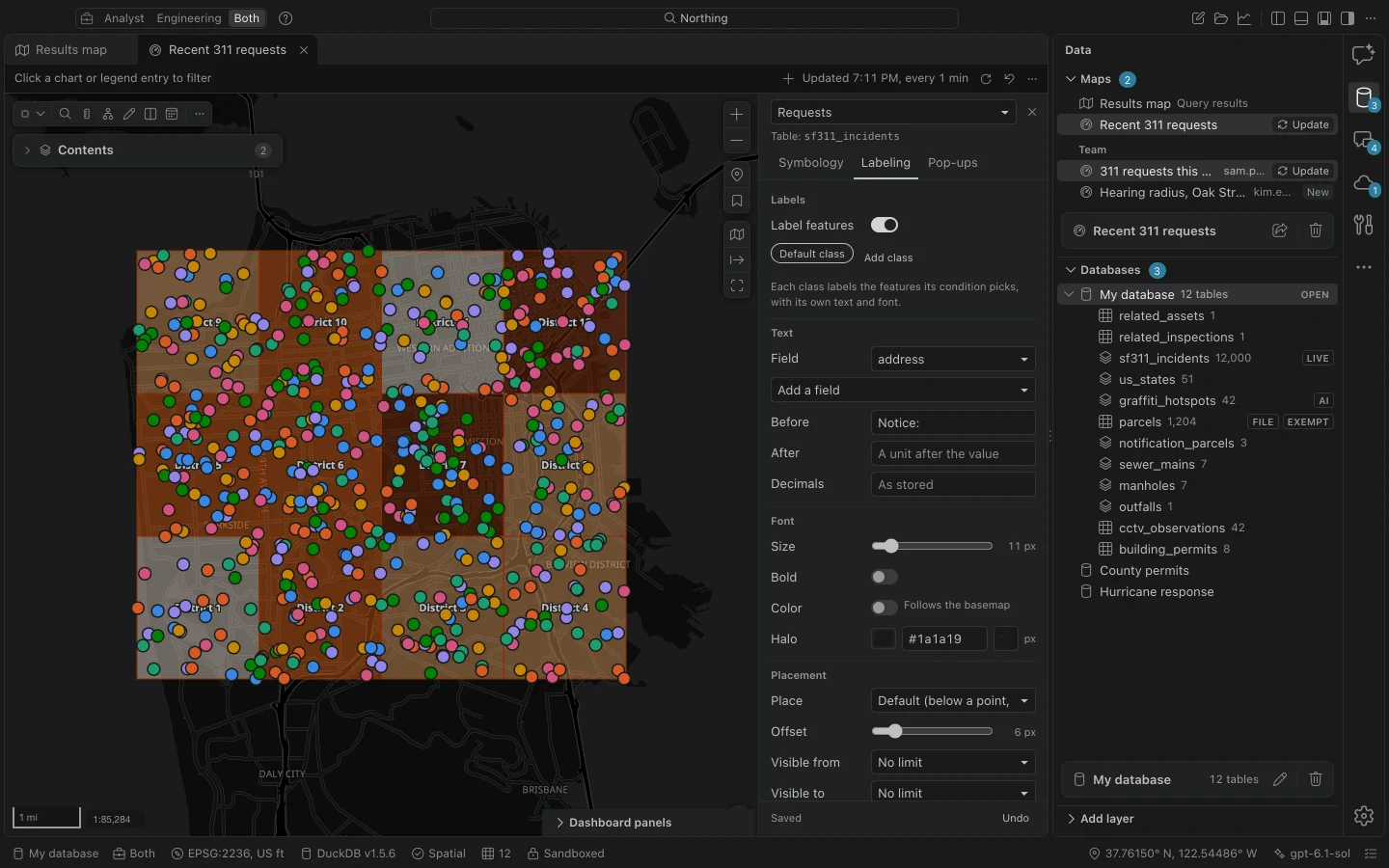Switch to the Pop-ups tab

(x=953, y=163)
